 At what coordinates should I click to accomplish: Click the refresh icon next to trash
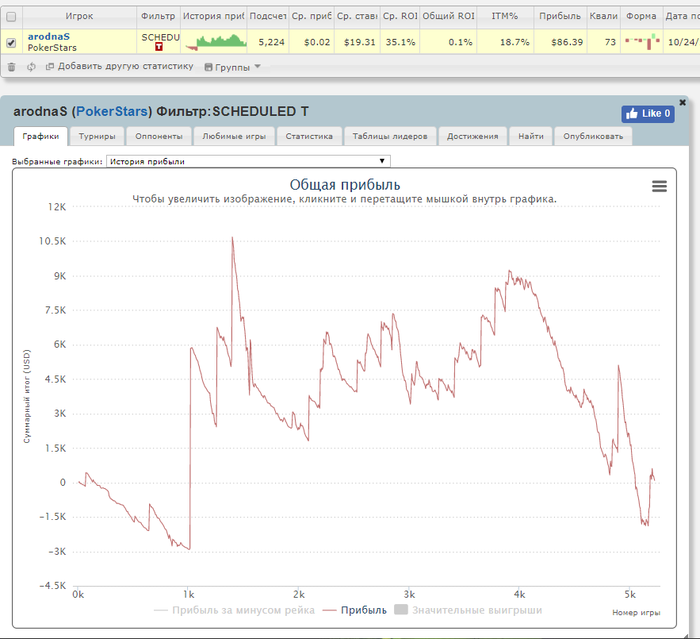click(x=31, y=67)
